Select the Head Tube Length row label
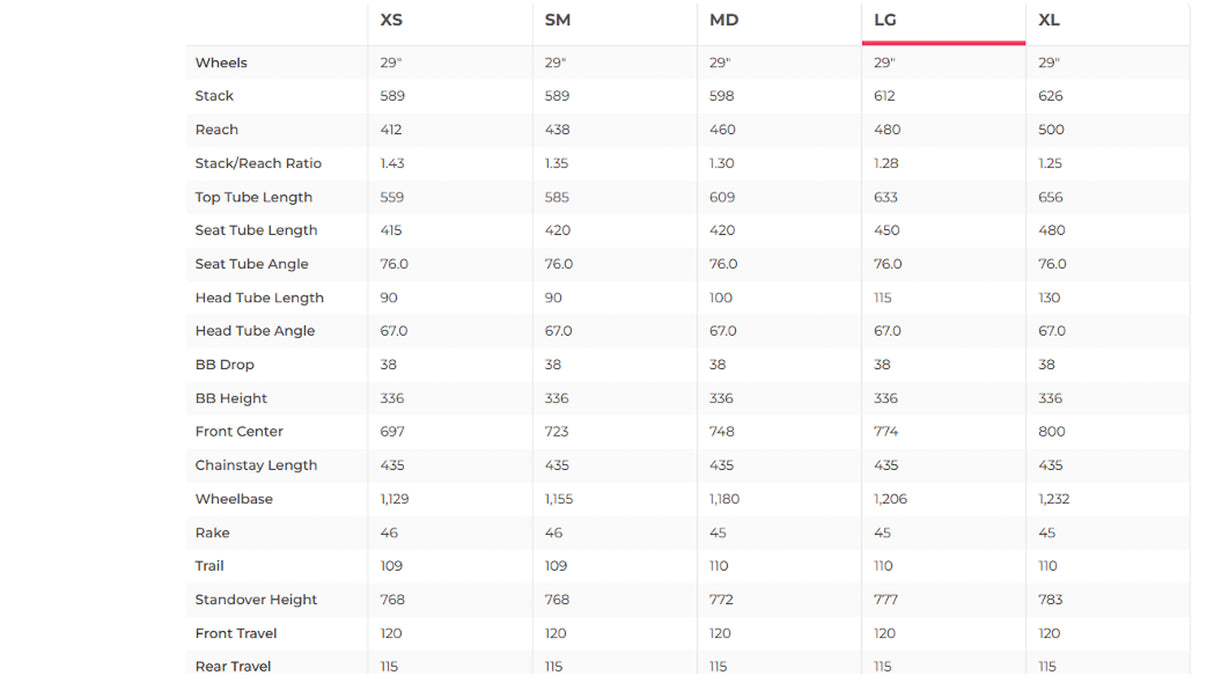1214x683 pixels. [259, 298]
